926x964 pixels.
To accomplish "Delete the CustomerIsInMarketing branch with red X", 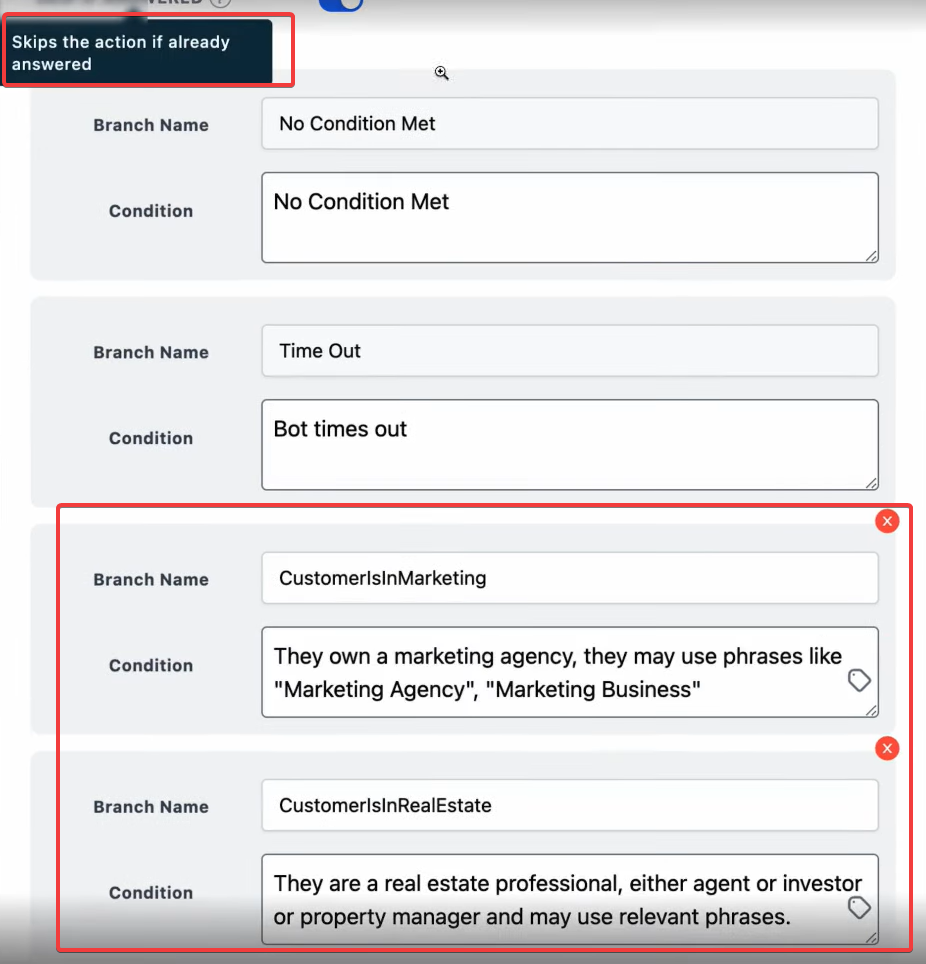I will click(887, 521).
